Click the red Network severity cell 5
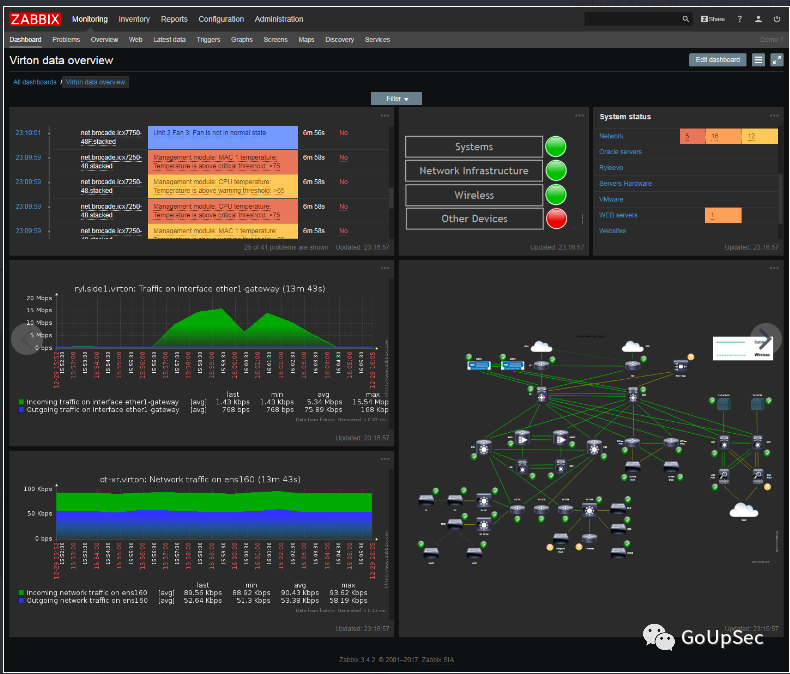Screen dimensions: 790x674 (692, 136)
